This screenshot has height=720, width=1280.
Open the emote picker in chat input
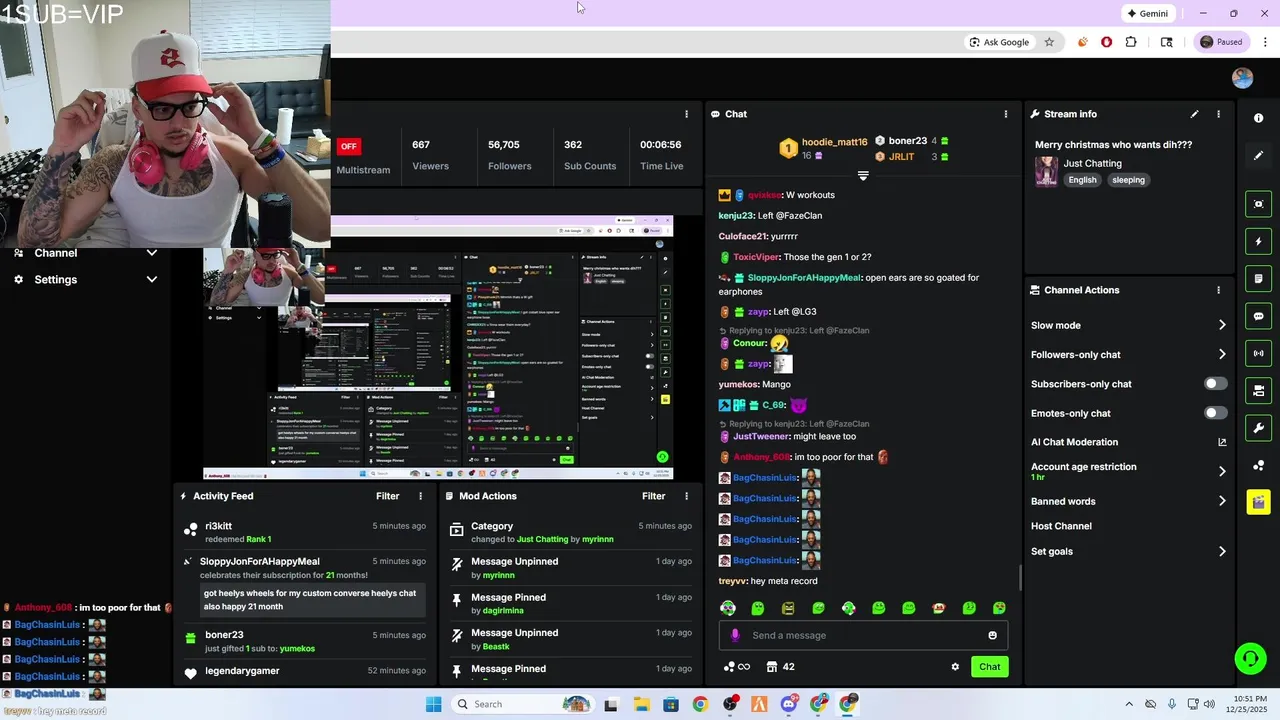click(x=992, y=635)
